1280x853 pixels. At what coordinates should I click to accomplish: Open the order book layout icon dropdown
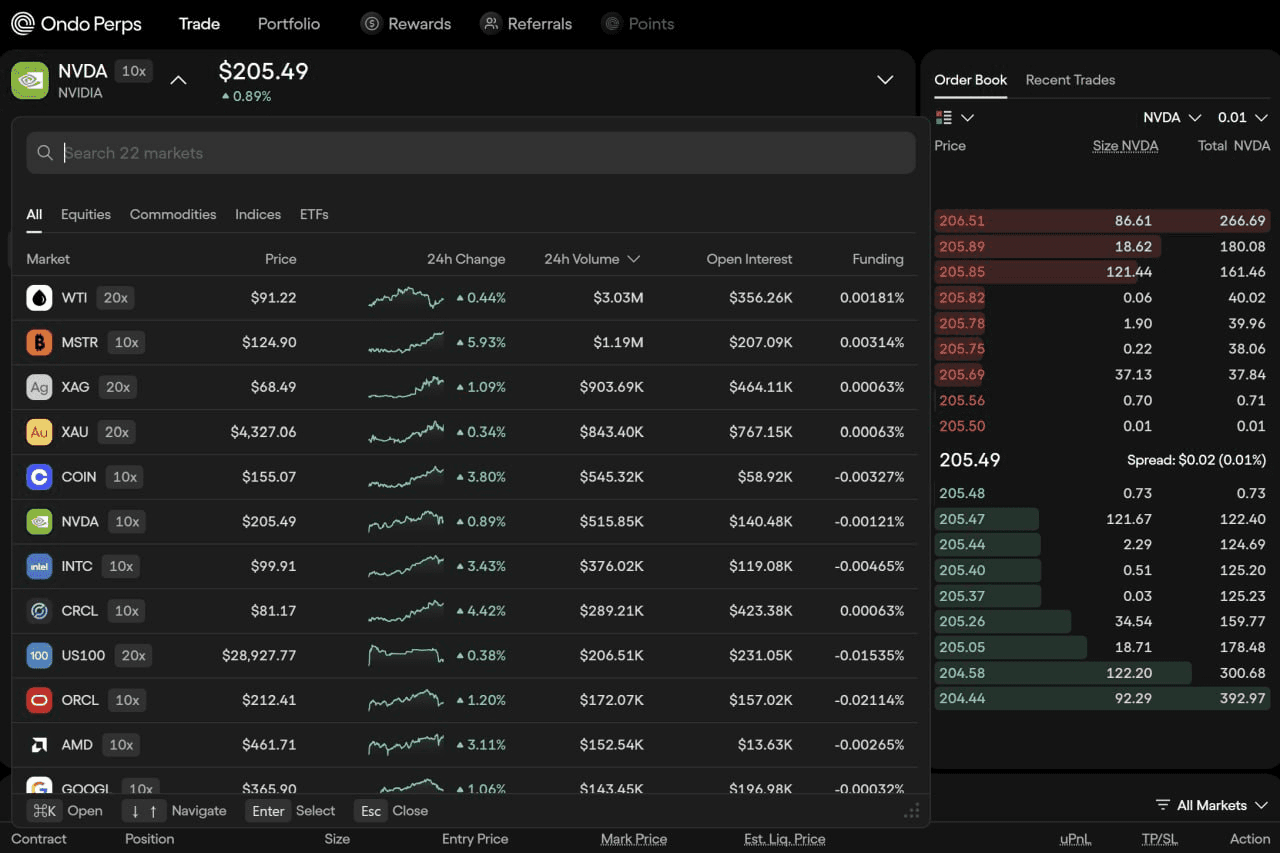(x=954, y=118)
